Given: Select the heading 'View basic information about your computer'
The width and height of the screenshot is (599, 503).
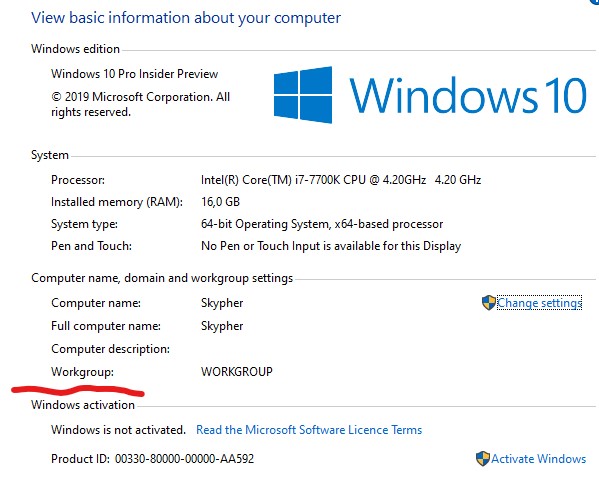Looking at the screenshot, I should [186, 18].
